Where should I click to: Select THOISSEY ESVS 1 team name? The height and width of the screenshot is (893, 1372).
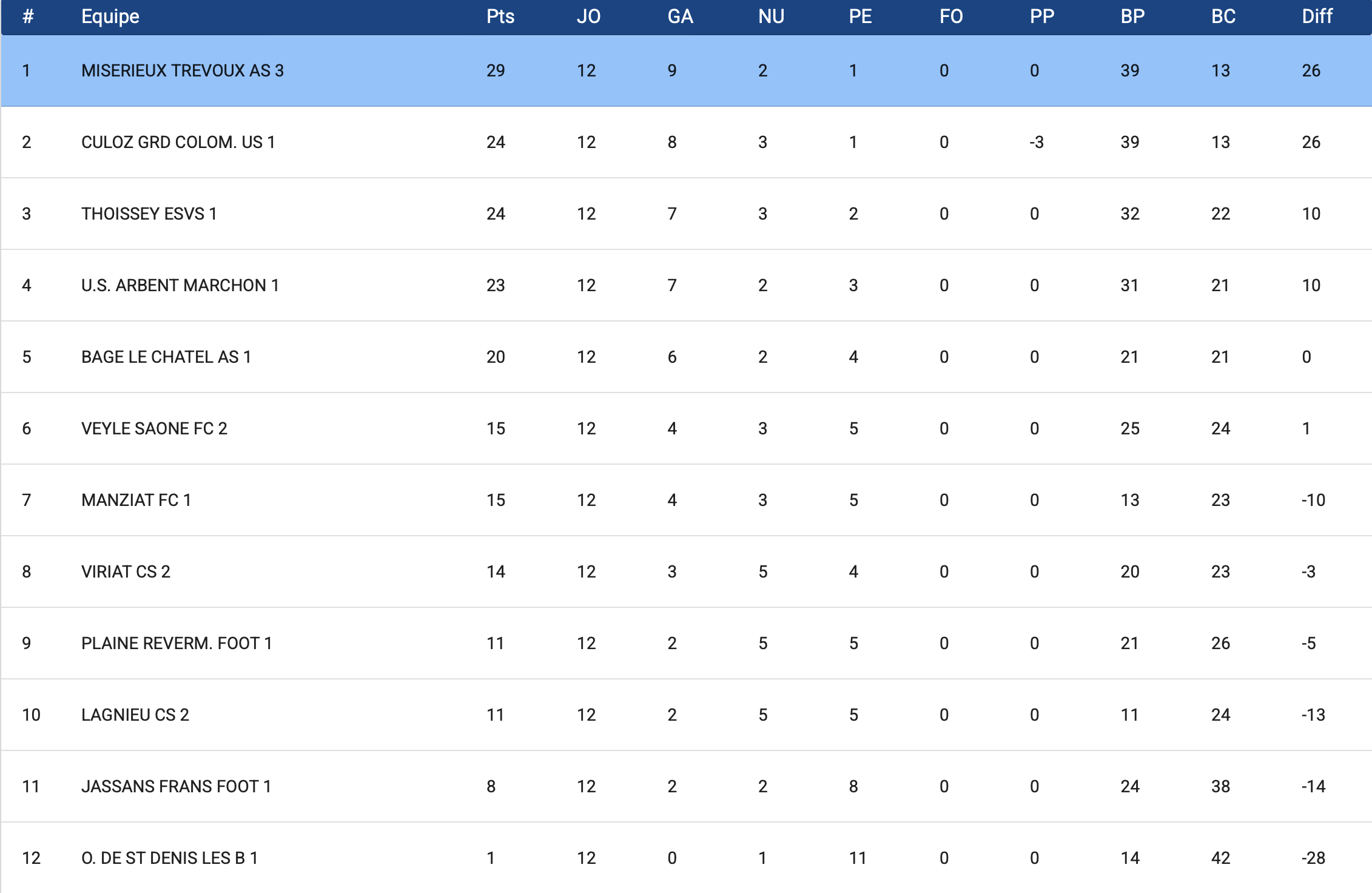(149, 214)
